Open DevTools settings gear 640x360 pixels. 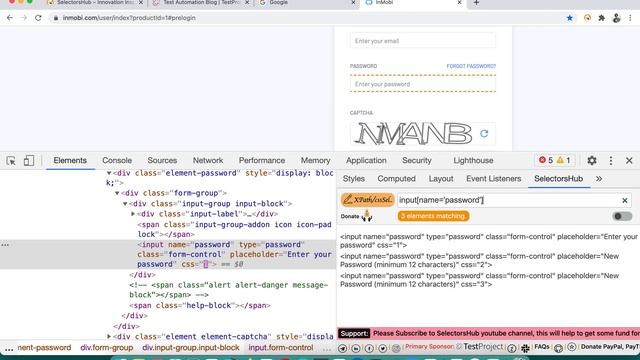(x=592, y=160)
